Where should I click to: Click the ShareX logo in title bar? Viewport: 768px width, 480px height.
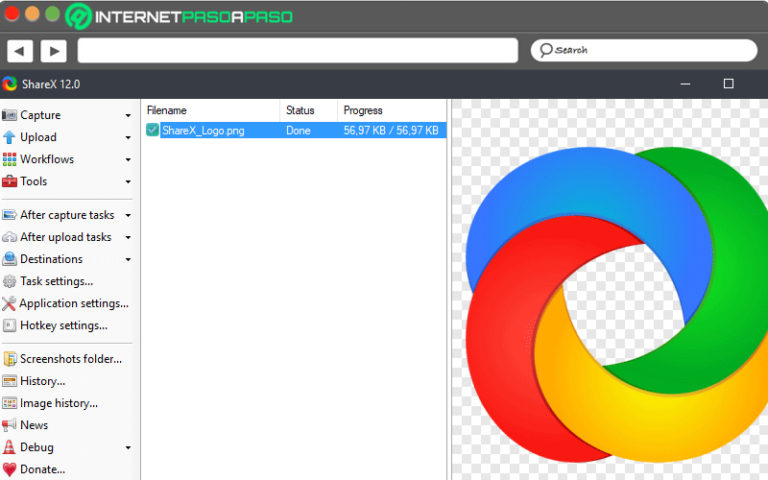click(x=9, y=84)
